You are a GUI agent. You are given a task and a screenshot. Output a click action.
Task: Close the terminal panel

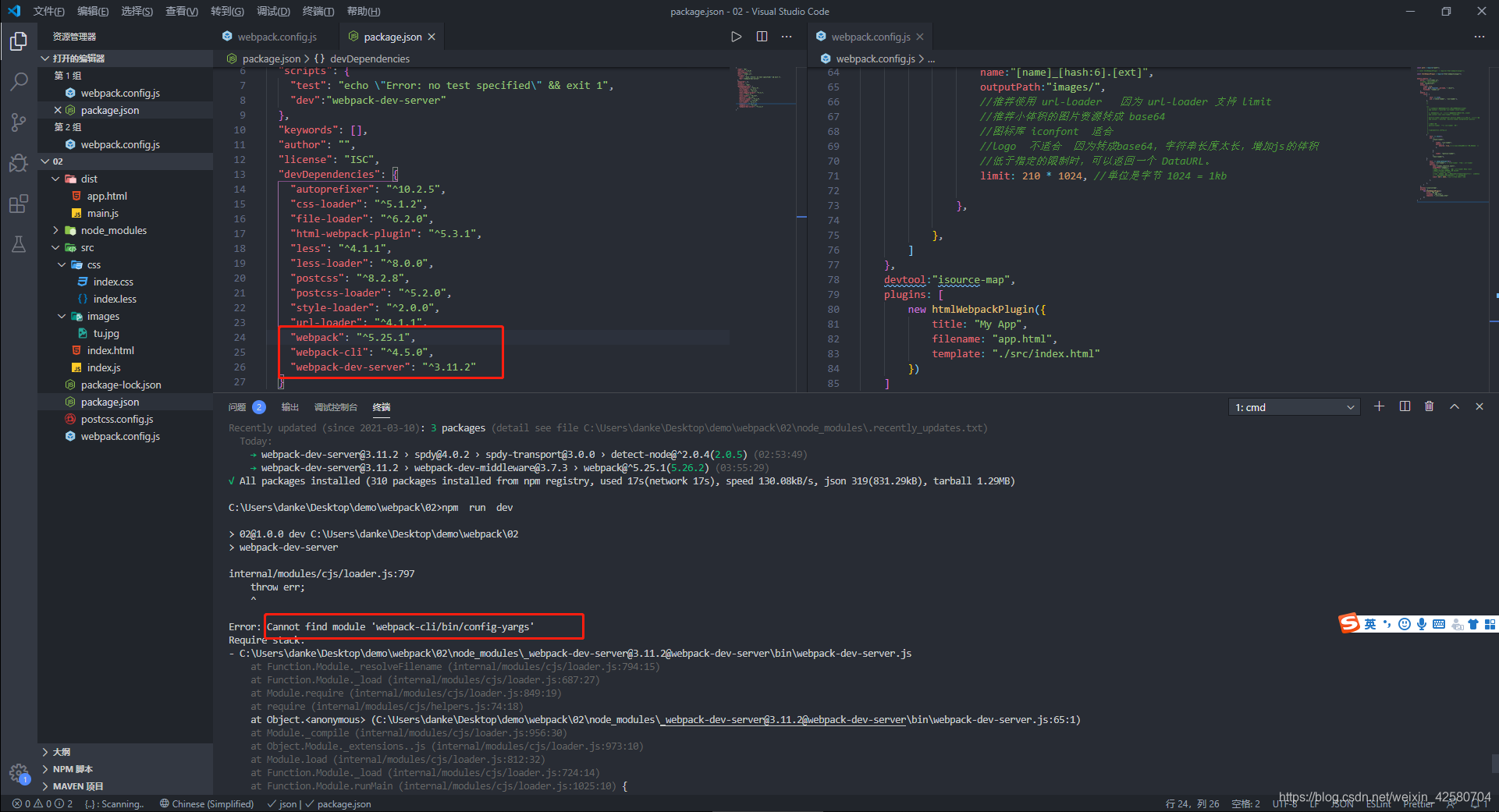click(1479, 406)
